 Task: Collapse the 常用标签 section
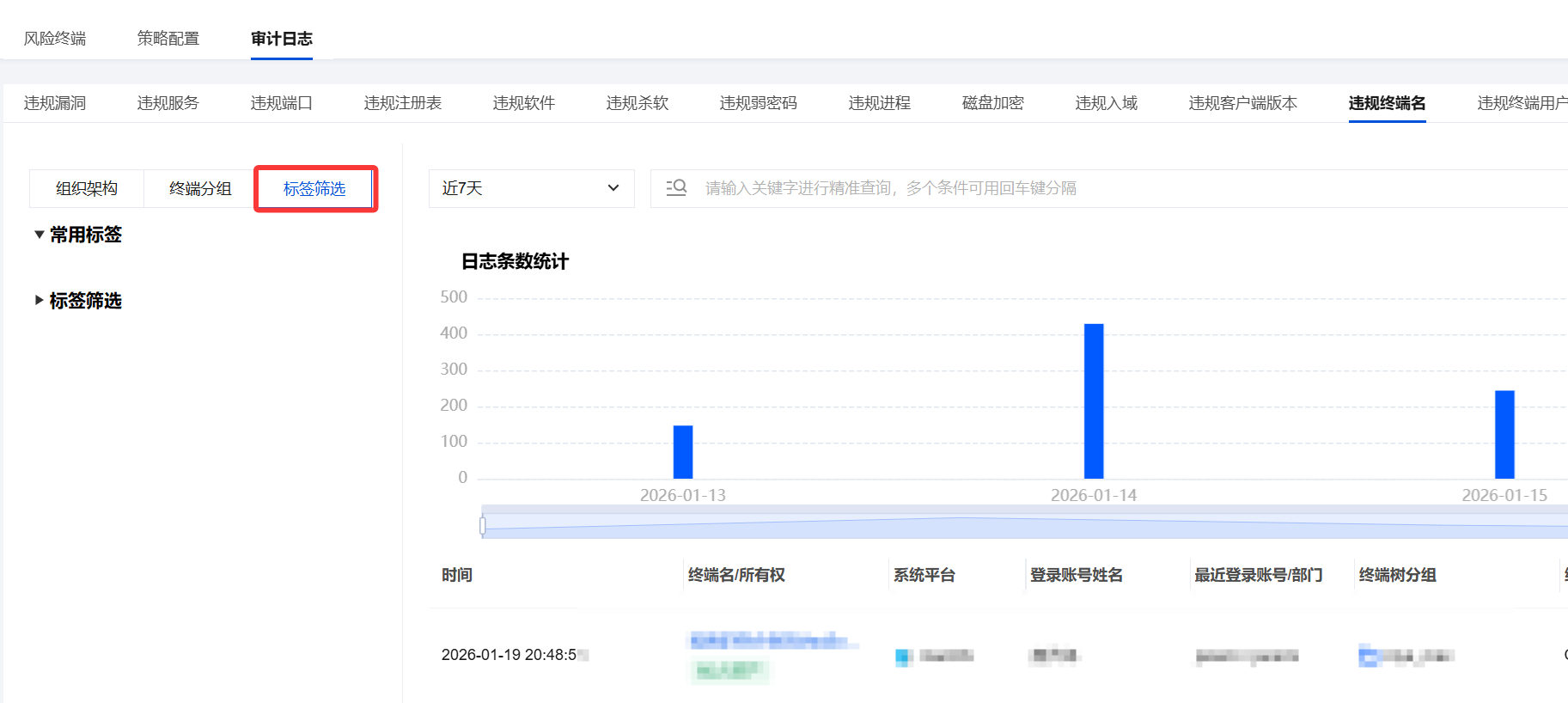coord(40,235)
